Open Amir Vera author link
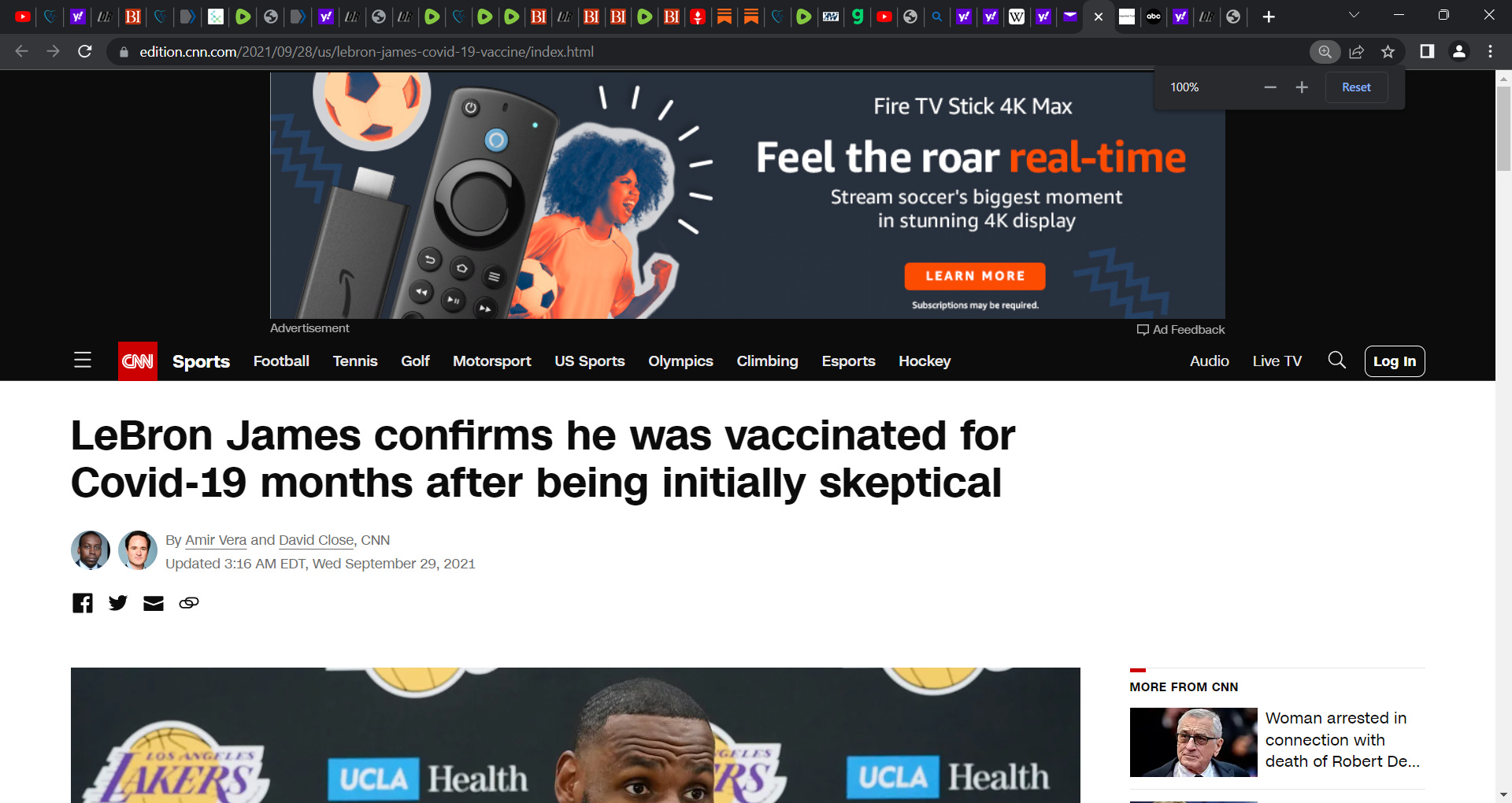This screenshot has width=1512, height=803. pyautogui.click(x=216, y=540)
